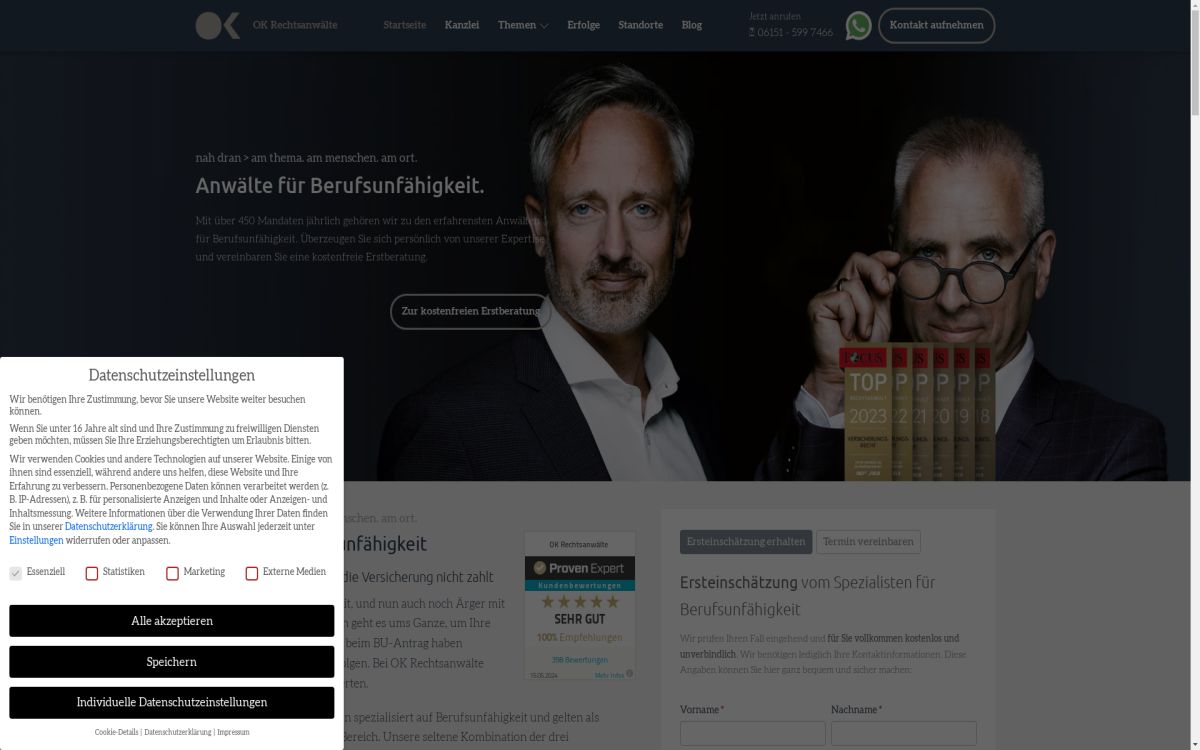Enable the Marketing checkbox
The height and width of the screenshot is (750, 1200).
(x=172, y=573)
